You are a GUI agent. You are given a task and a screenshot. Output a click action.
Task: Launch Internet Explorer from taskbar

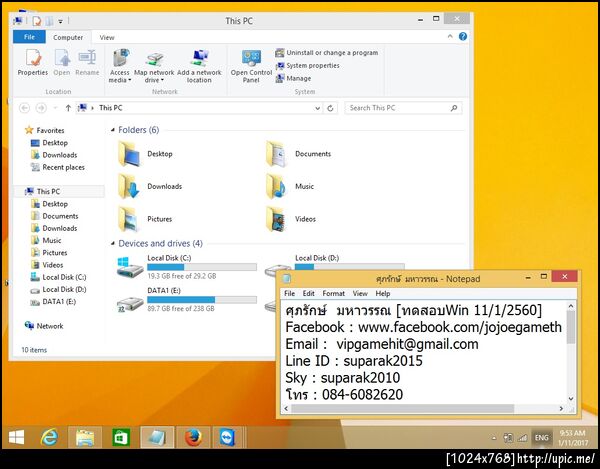click(50, 437)
